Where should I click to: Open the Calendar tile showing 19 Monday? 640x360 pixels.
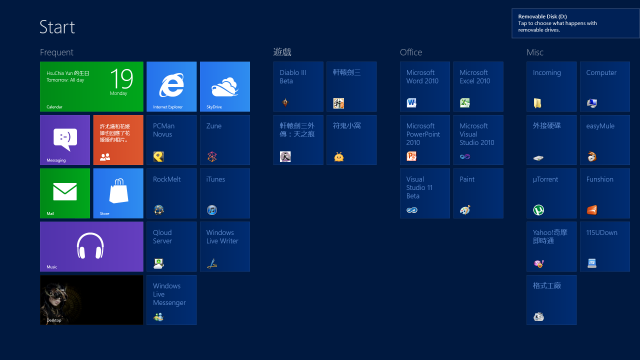pyautogui.click(x=91, y=87)
